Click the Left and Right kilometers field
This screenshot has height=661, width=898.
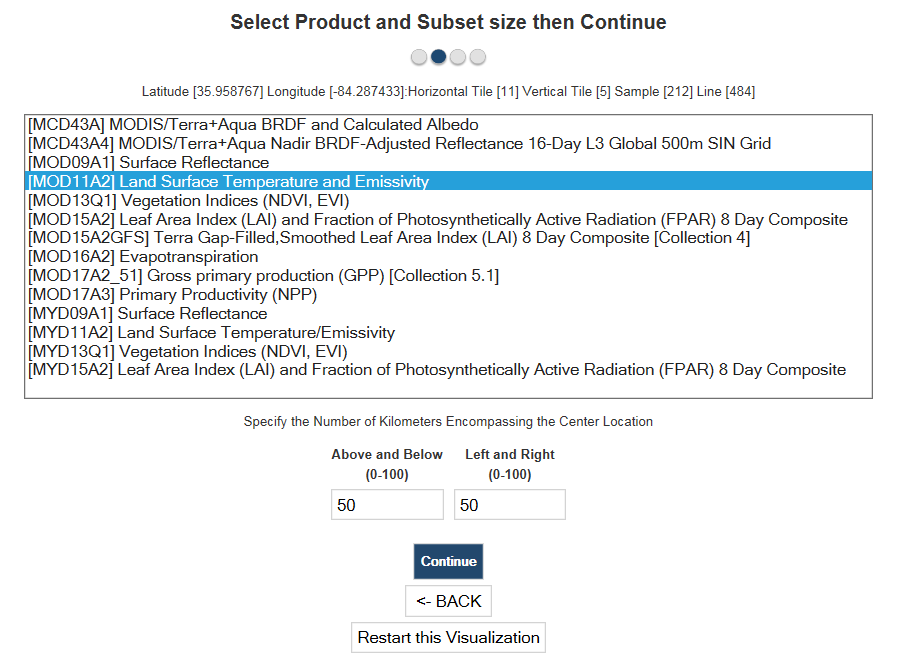pyautogui.click(x=509, y=505)
